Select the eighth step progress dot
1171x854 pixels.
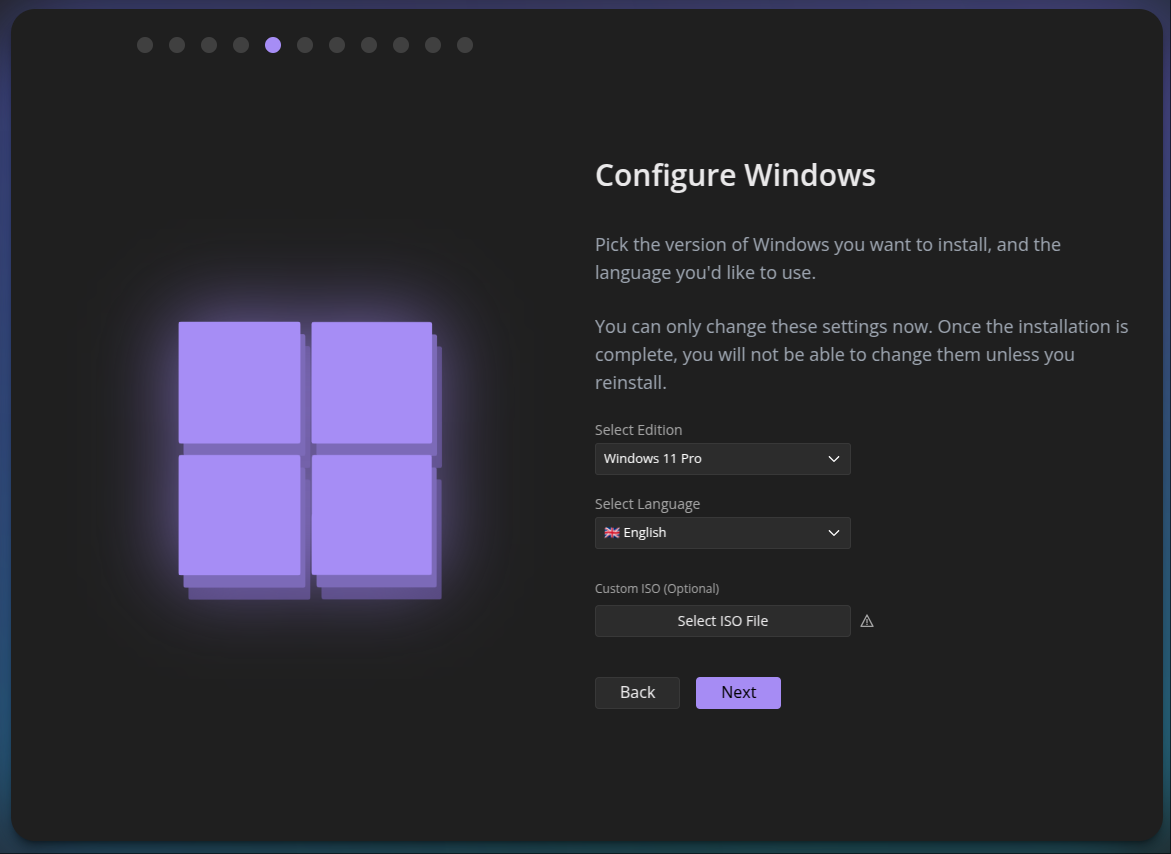coord(369,45)
